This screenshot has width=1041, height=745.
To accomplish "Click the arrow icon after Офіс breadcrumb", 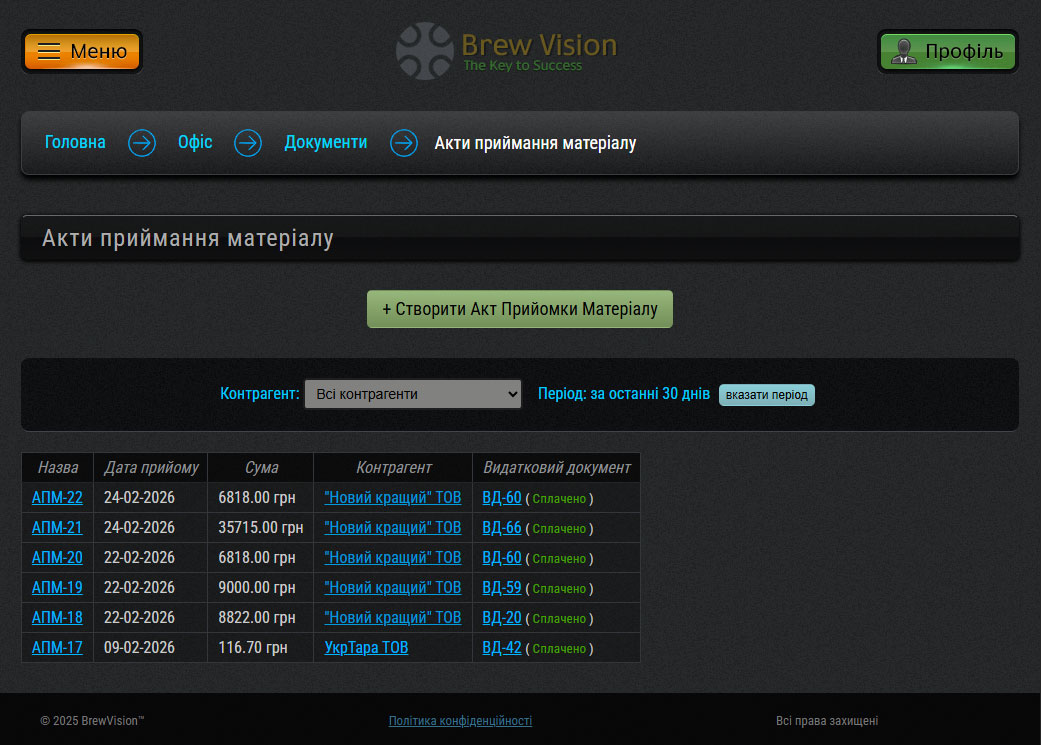I will pos(248,143).
